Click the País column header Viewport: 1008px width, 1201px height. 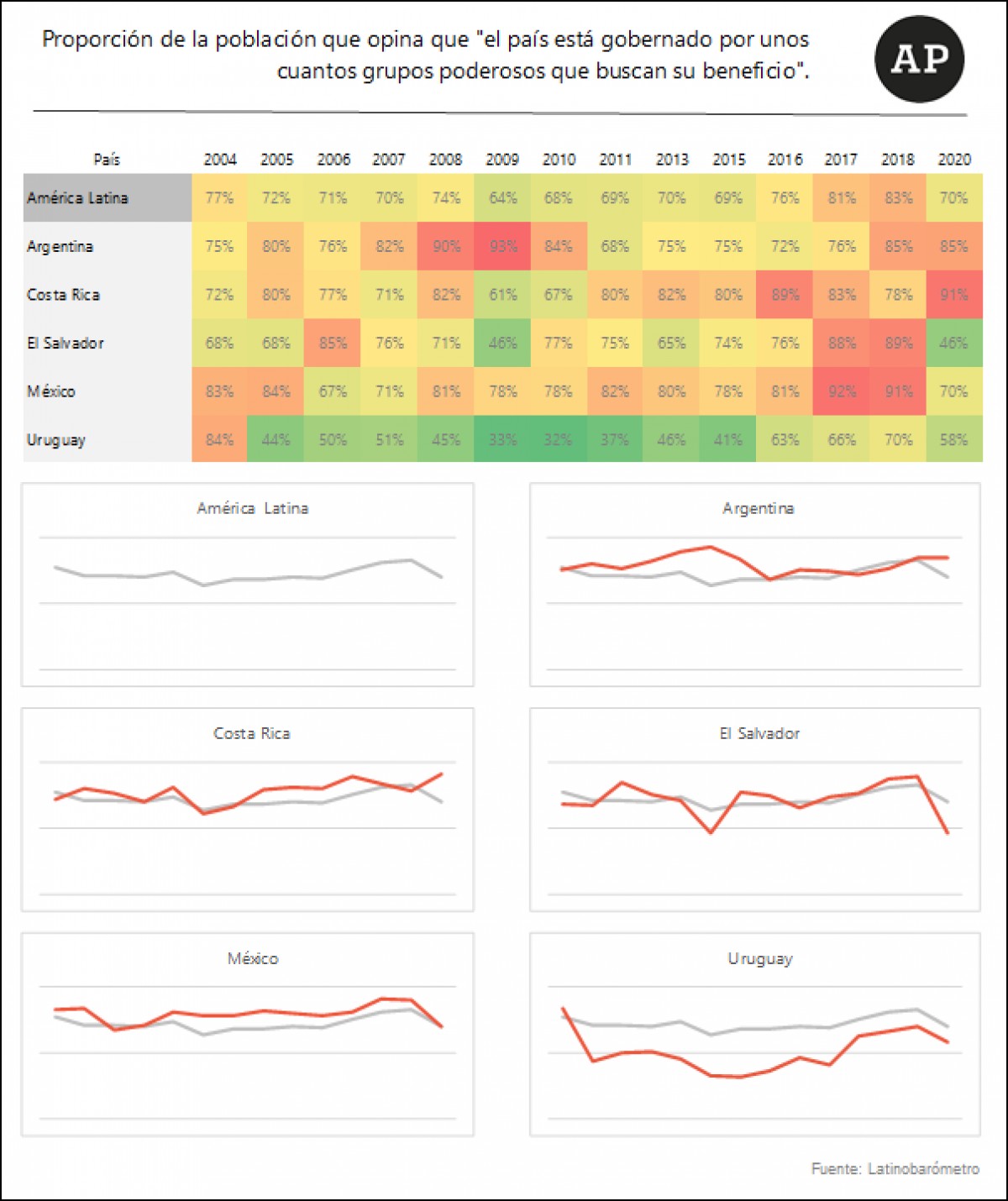point(107,160)
